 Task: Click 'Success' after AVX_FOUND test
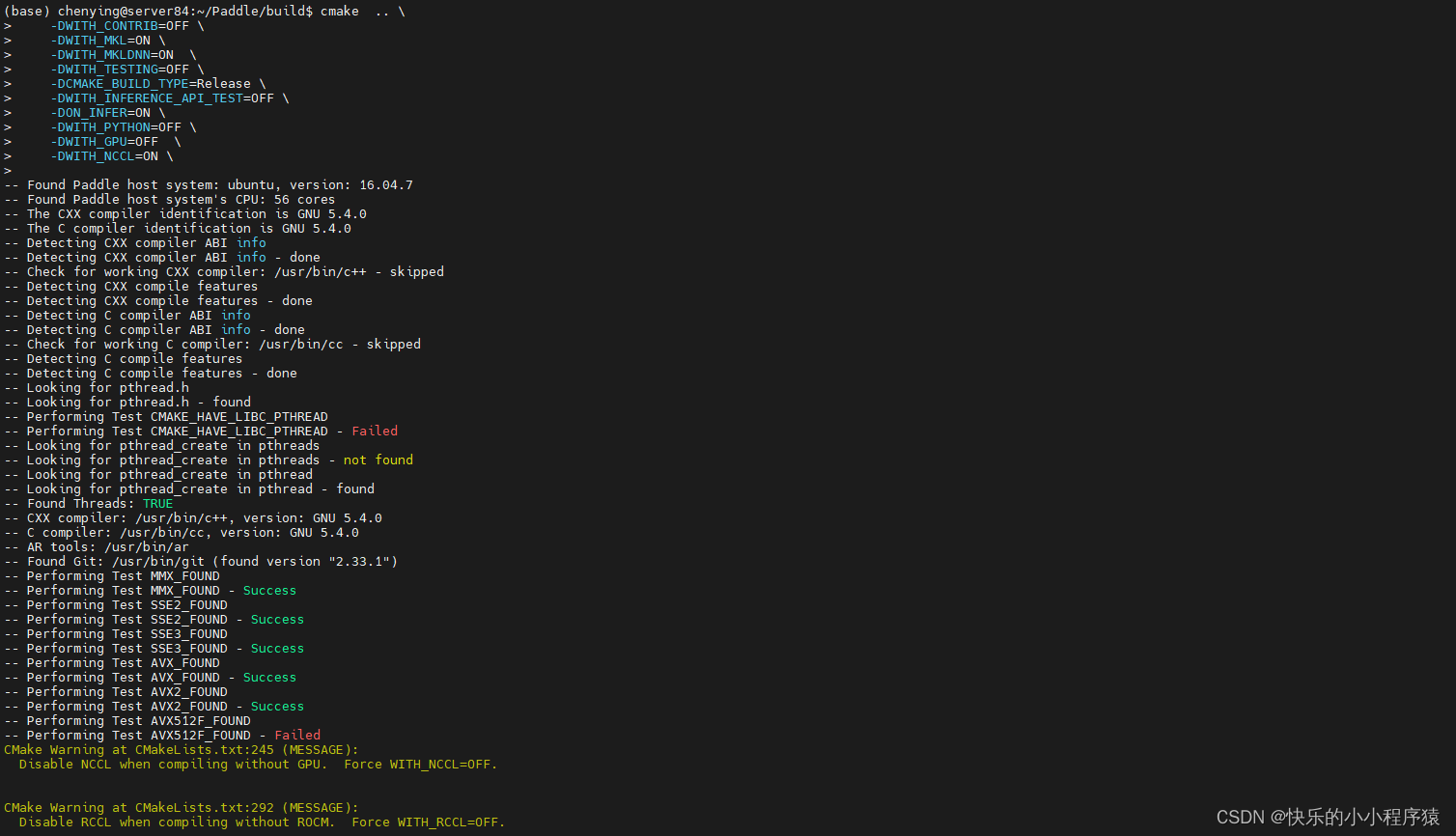(270, 678)
